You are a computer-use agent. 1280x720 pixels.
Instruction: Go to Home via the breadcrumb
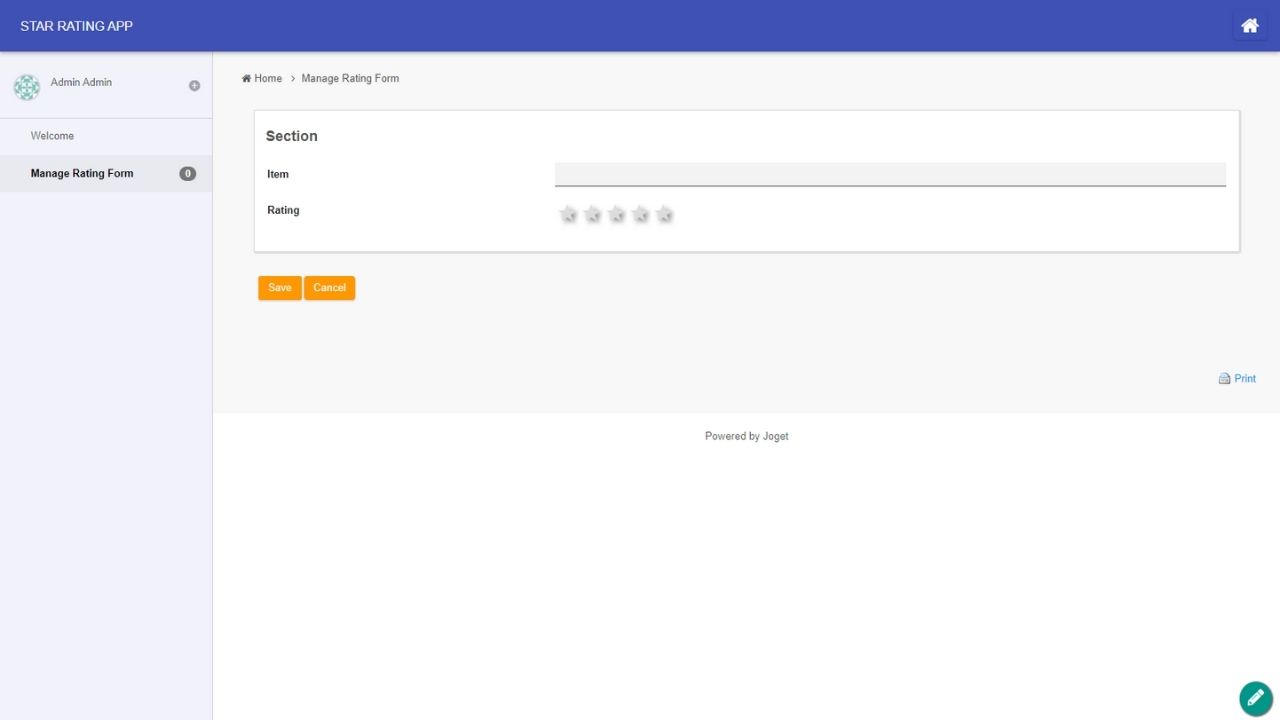(x=267, y=78)
